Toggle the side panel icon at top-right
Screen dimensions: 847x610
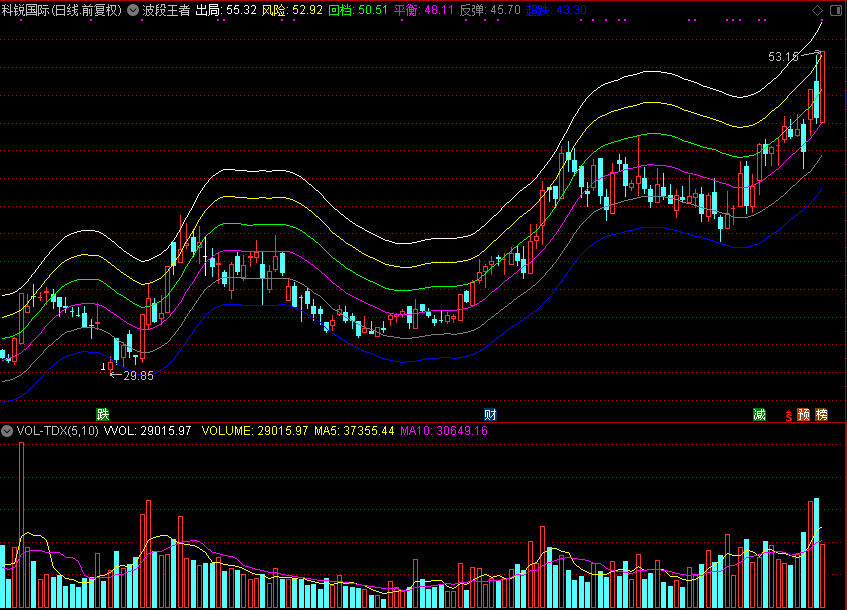[x=836, y=10]
